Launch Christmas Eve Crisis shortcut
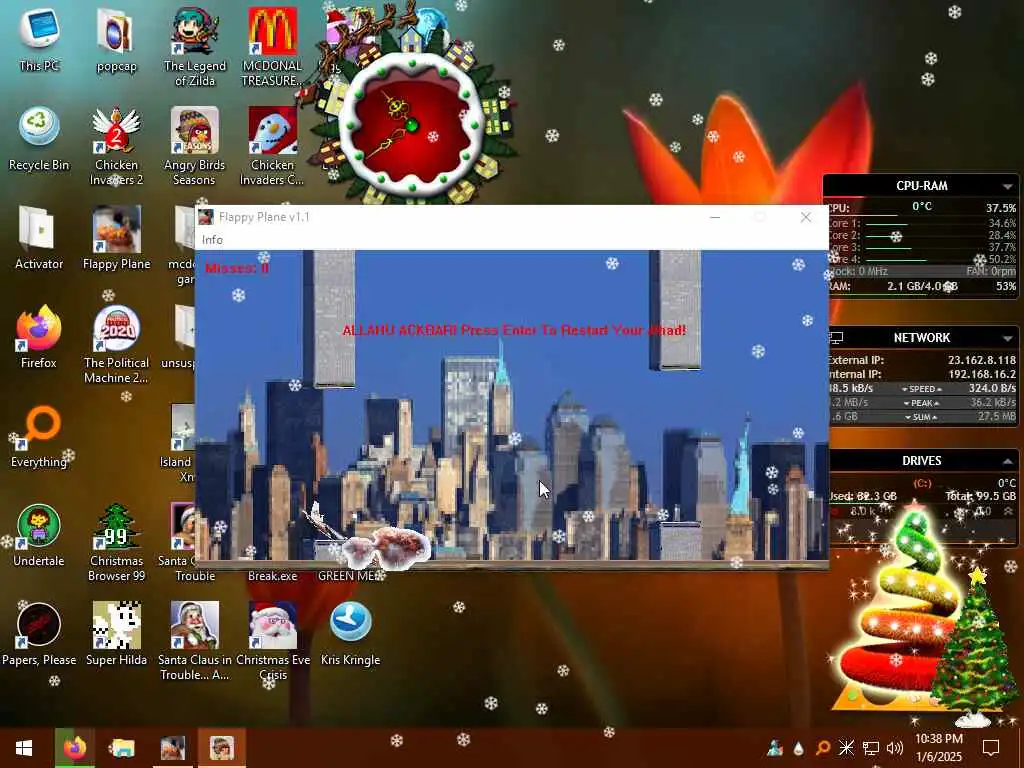Viewport: 1024px width, 768px height. (x=272, y=641)
